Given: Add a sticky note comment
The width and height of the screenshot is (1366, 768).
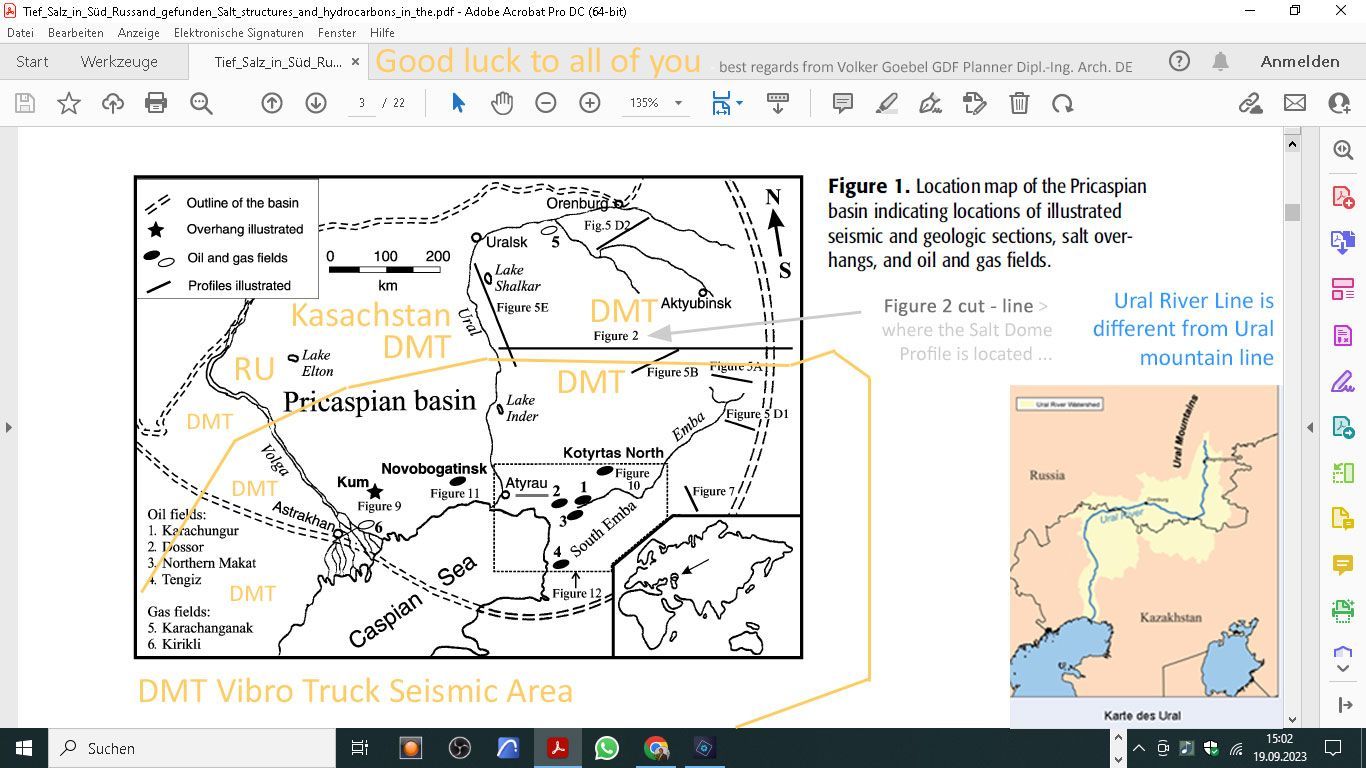Looking at the screenshot, I should coord(842,103).
